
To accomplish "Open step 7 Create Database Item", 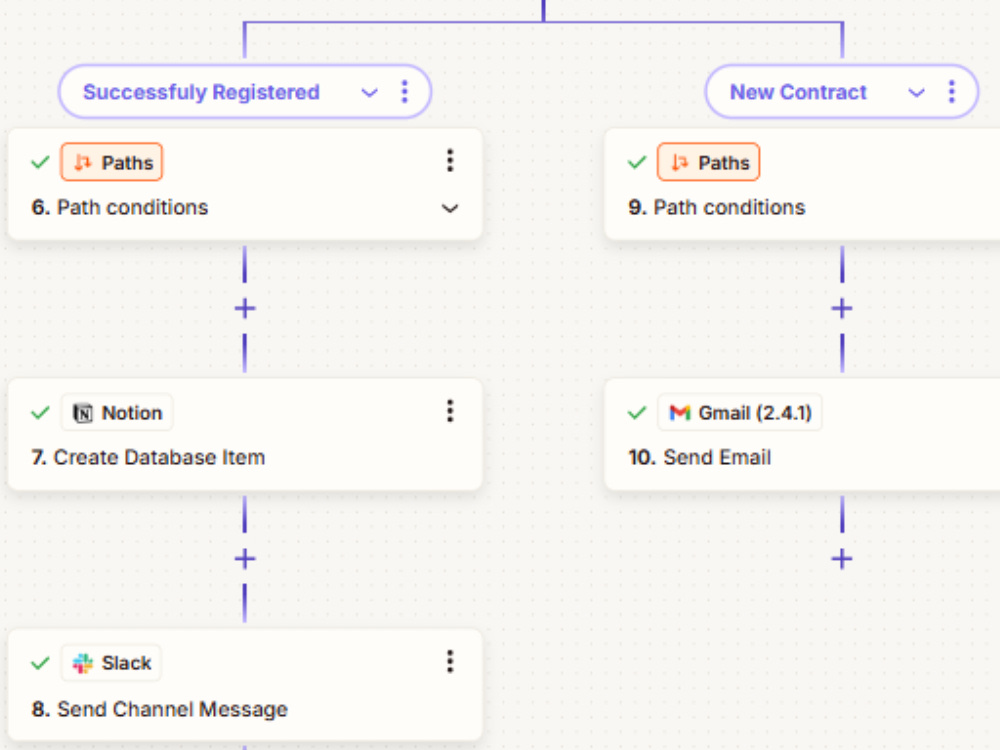I will [x=245, y=434].
